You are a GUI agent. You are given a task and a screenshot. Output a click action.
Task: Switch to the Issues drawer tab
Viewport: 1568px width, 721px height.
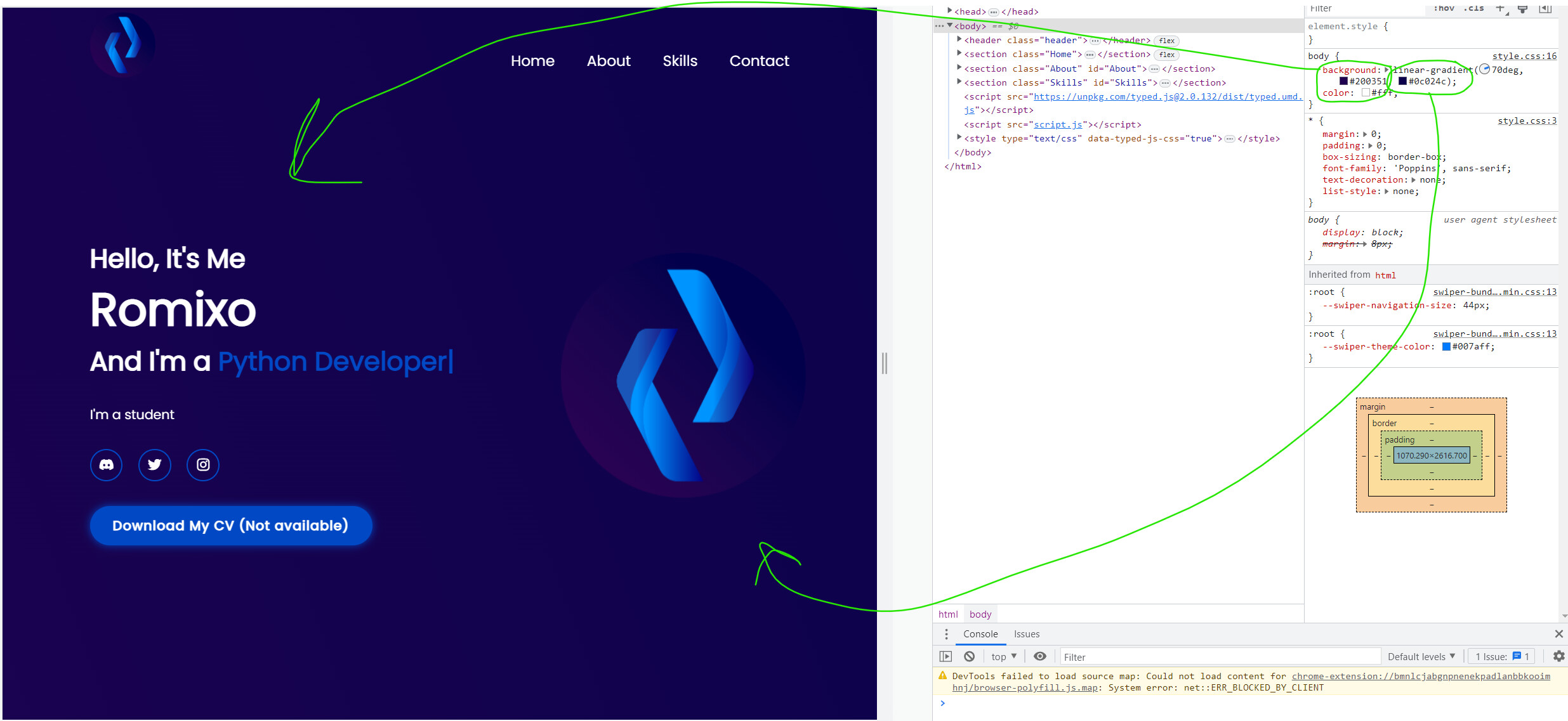pos(1026,634)
